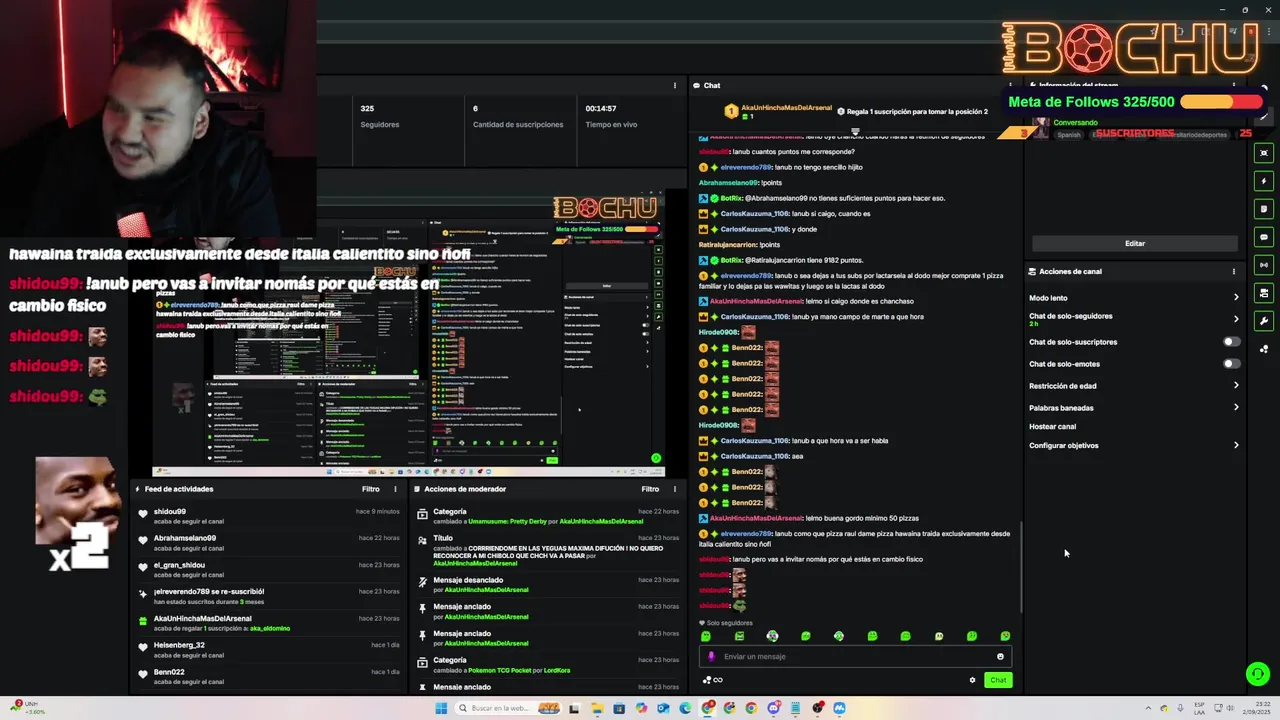Click gift icon beside AkaUnHinchaMasDelArsenal activity
The height and width of the screenshot is (720, 1280).
coord(143,621)
